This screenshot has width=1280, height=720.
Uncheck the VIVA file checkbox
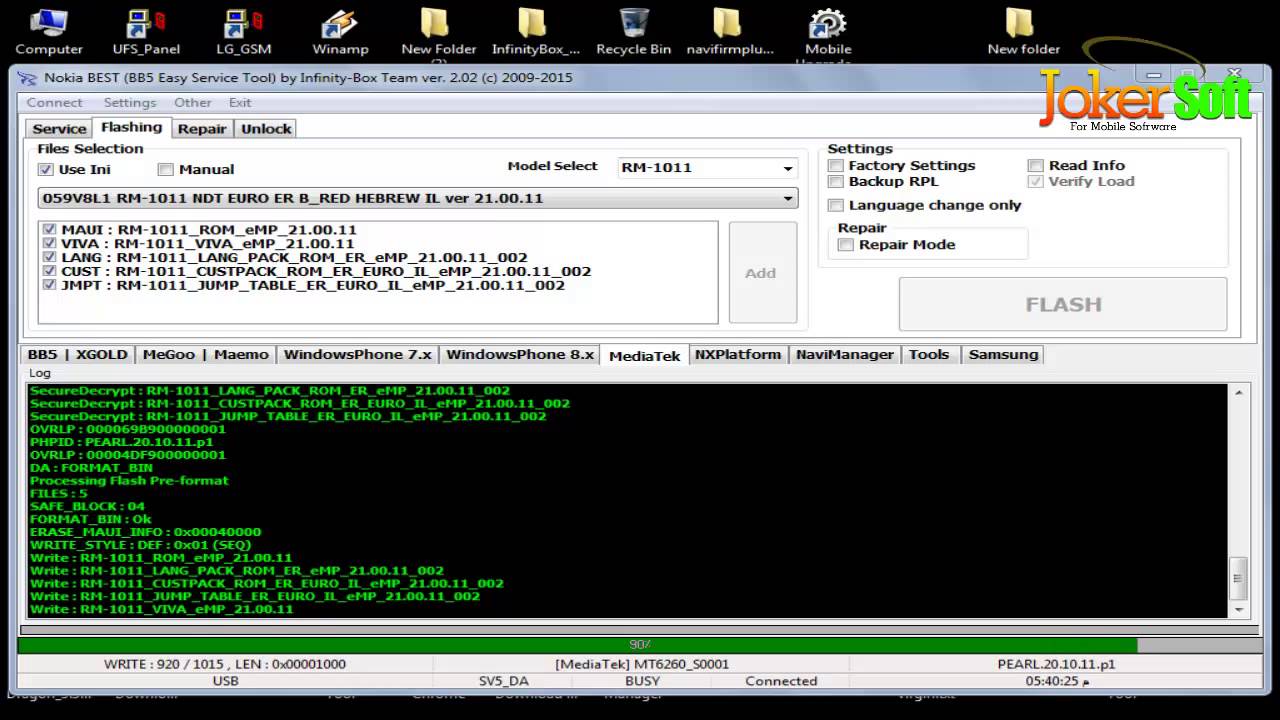coord(50,244)
